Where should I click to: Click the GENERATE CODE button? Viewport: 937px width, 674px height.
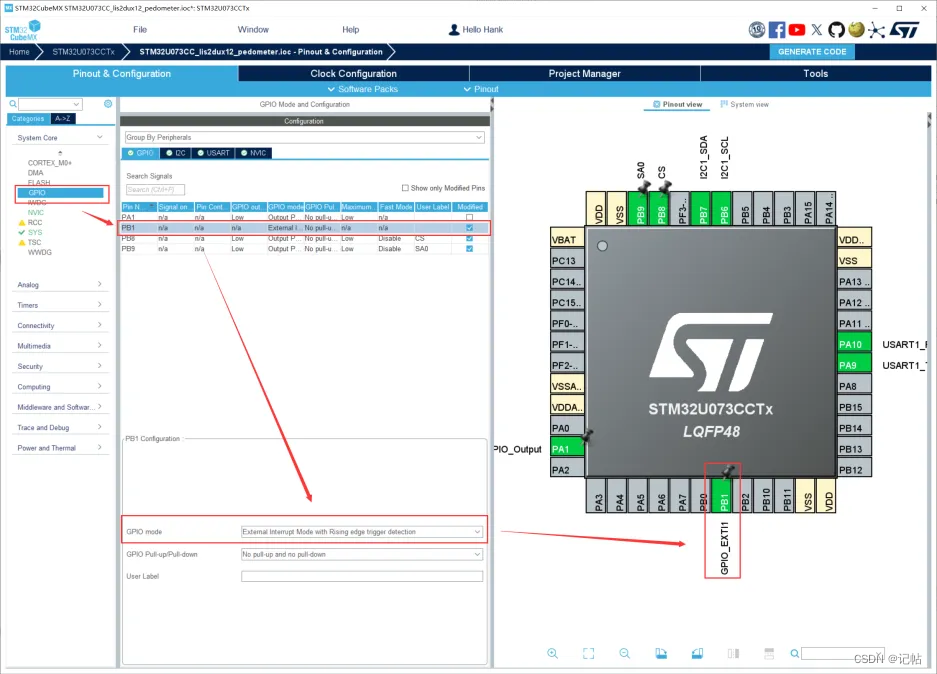coord(812,52)
